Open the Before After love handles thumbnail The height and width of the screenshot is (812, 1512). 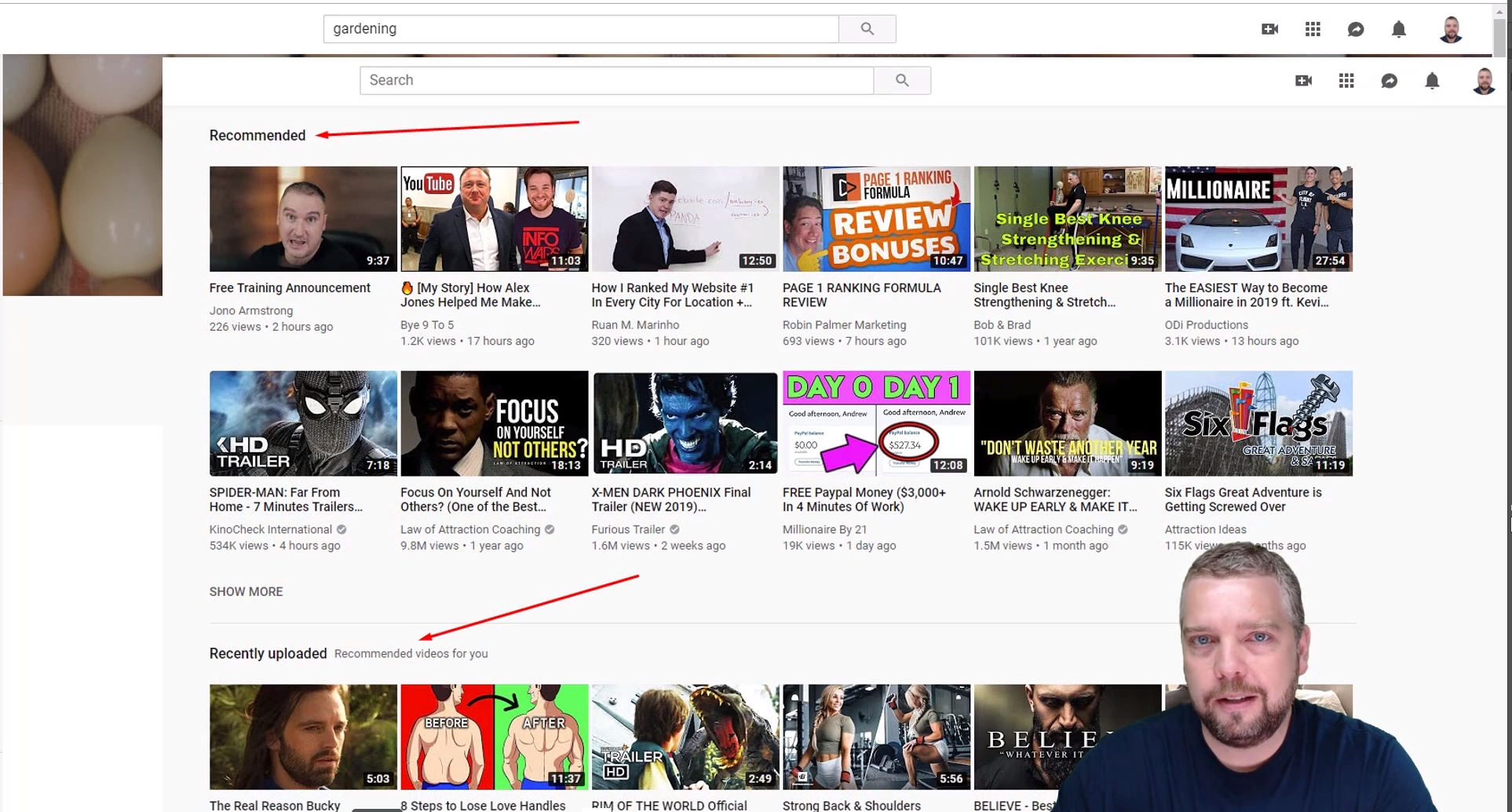(494, 737)
